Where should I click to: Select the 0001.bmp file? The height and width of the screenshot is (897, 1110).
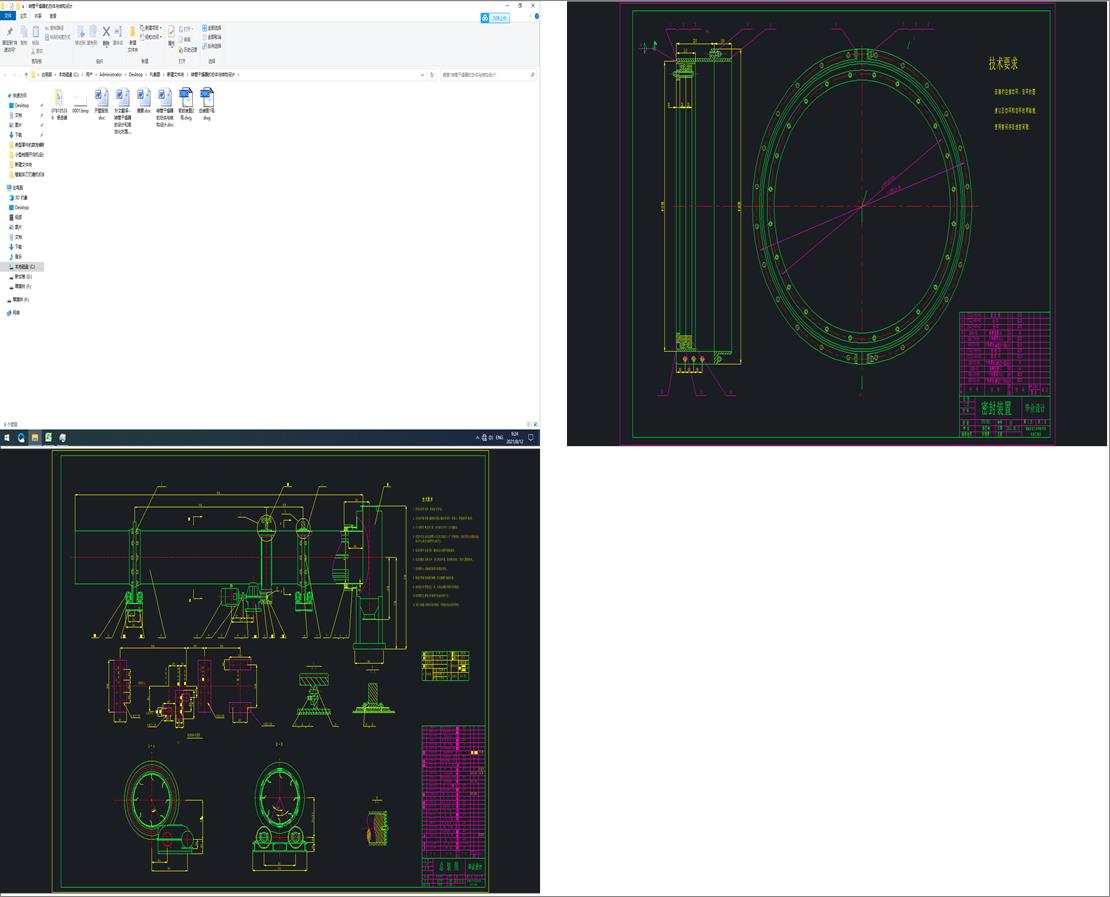coord(81,102)
